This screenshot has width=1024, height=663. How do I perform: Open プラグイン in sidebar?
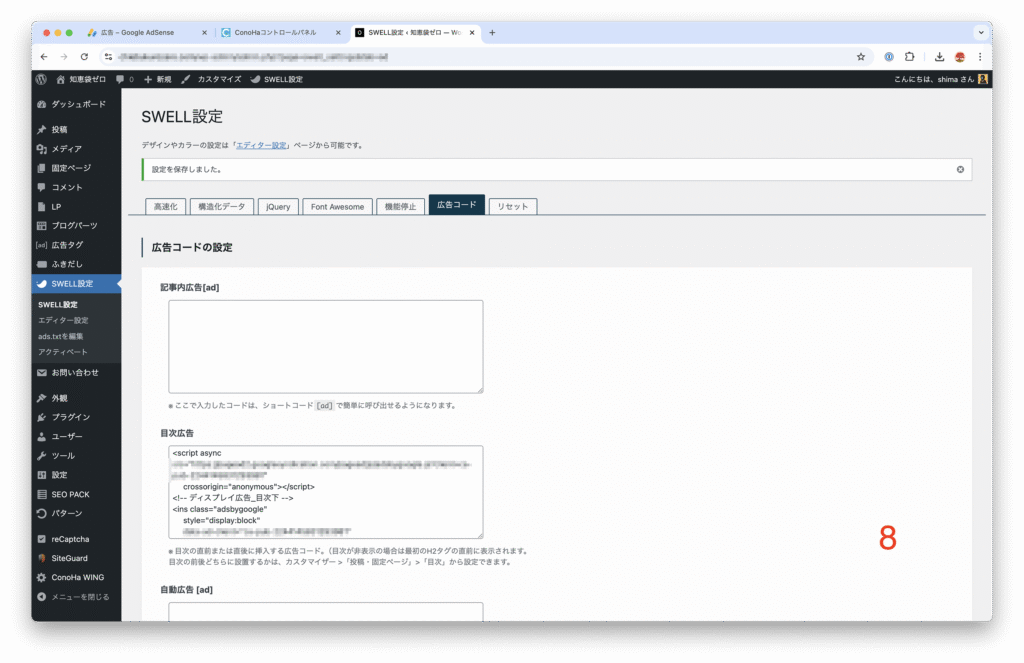[76, 417]
